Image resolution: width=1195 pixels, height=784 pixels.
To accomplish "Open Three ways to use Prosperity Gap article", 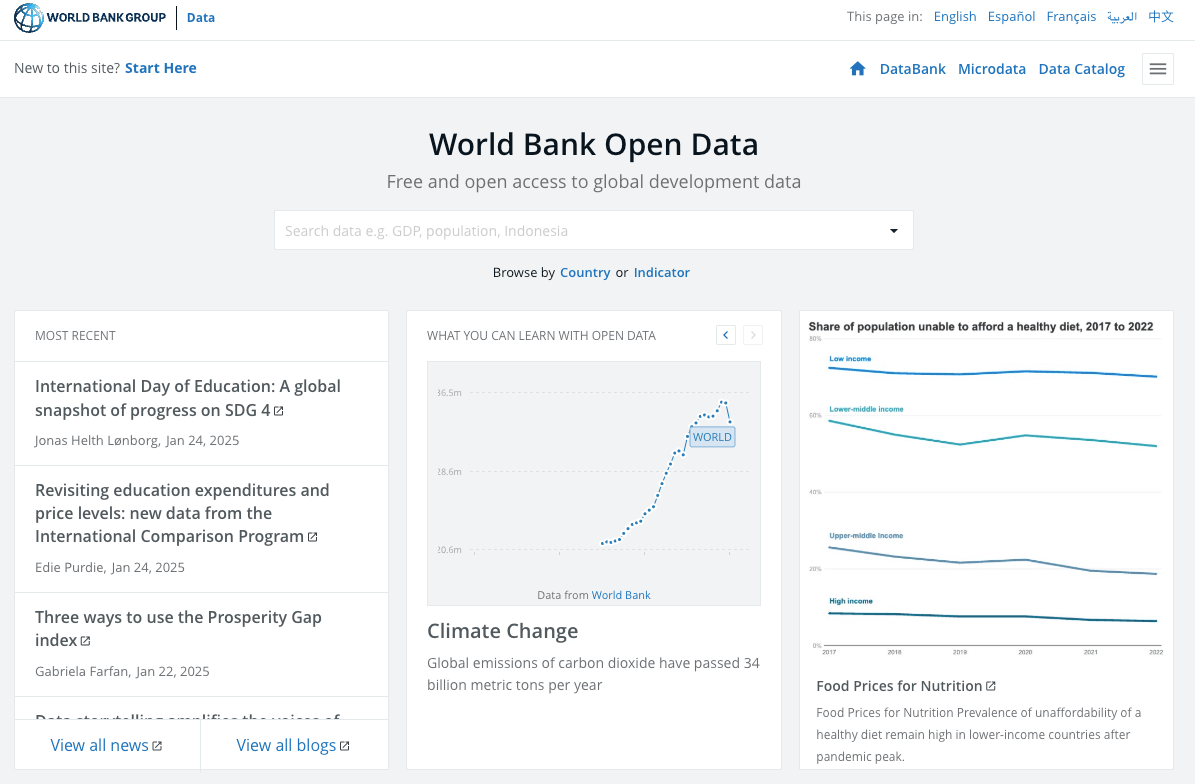I will (x=178, y=629).
